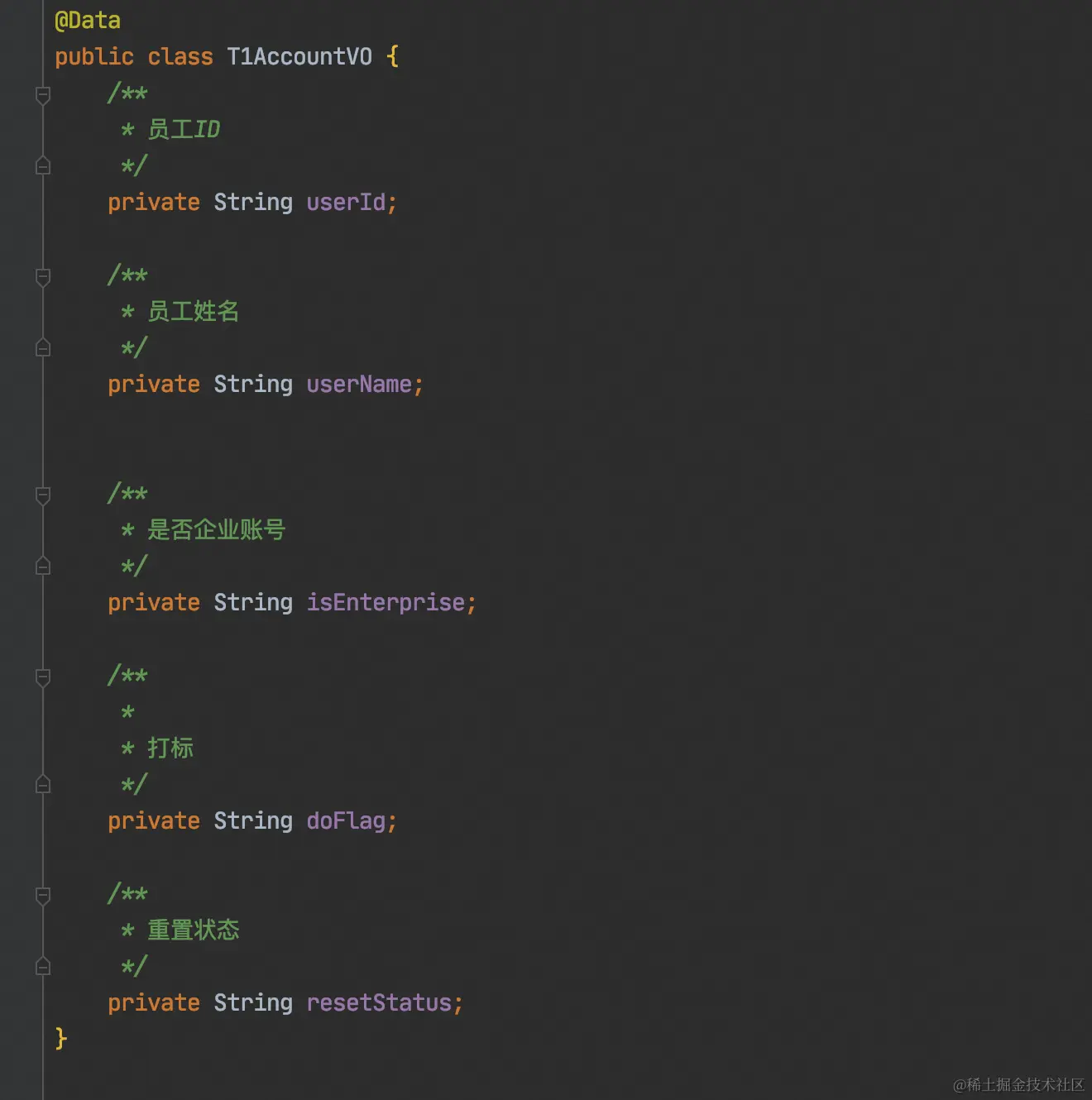
Task: Click String type on the userName line
Action: point(253,385)
